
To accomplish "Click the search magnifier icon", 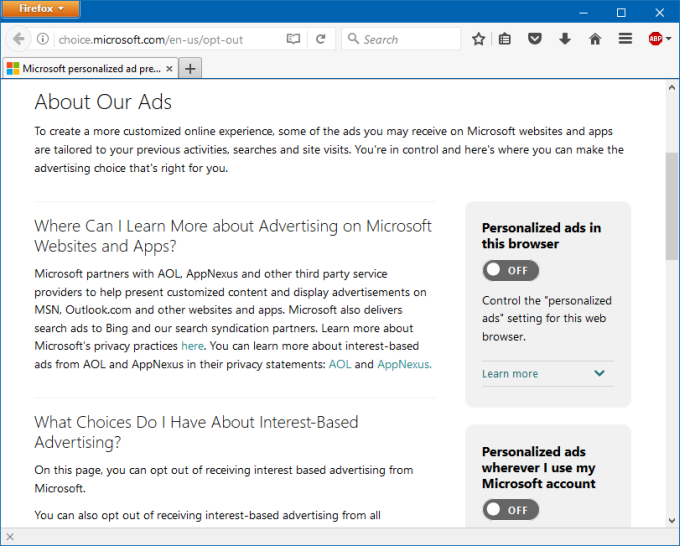I will [x=353, y=39].
